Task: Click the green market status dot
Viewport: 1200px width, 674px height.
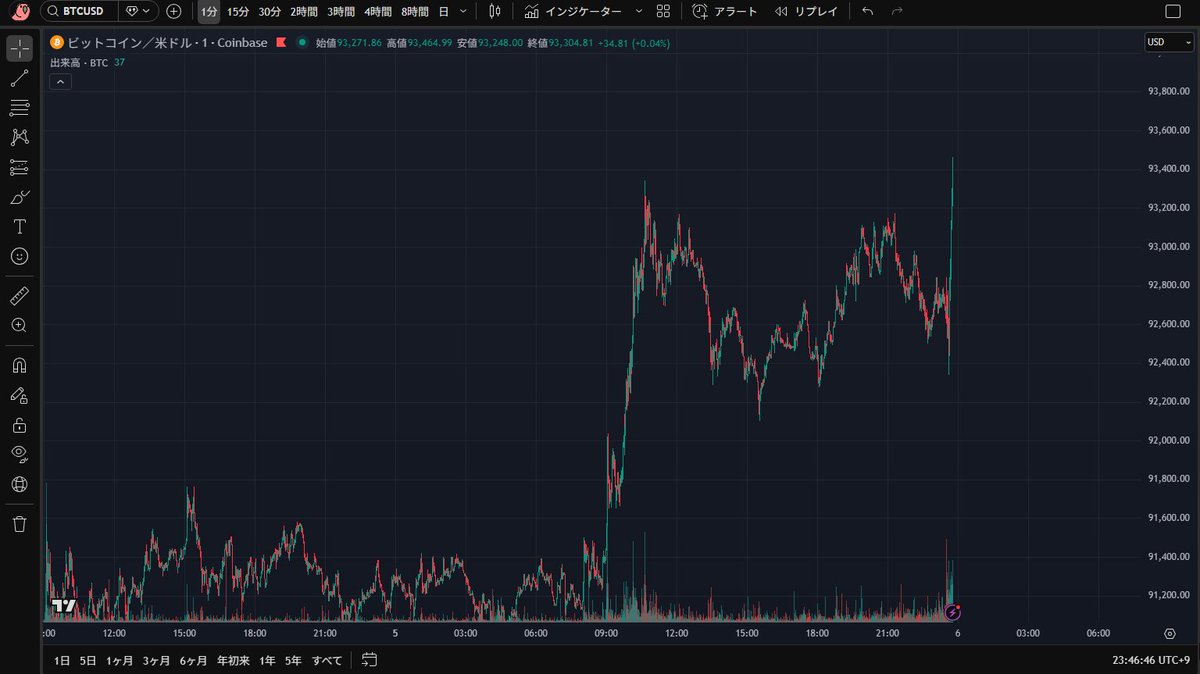Action: click(301, 43)
